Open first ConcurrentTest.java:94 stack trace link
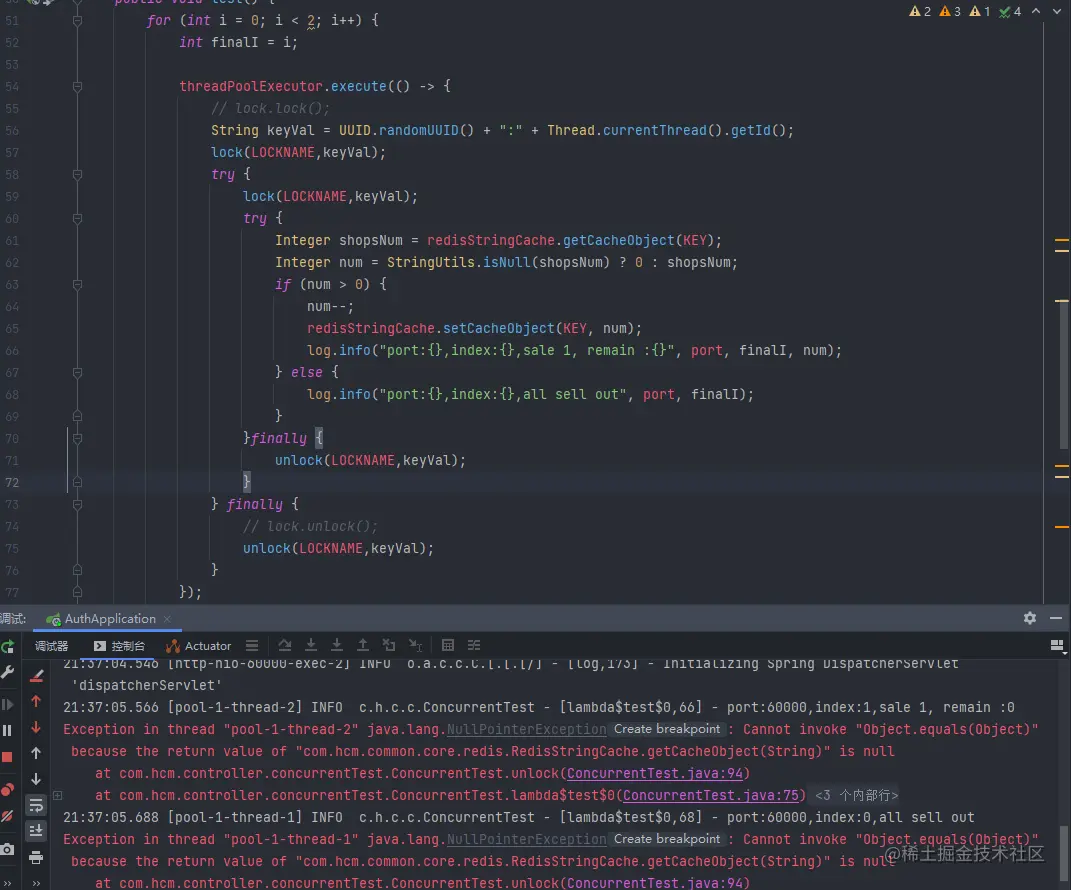Viewport: 1071px width, 890px height. pos(655,773)
